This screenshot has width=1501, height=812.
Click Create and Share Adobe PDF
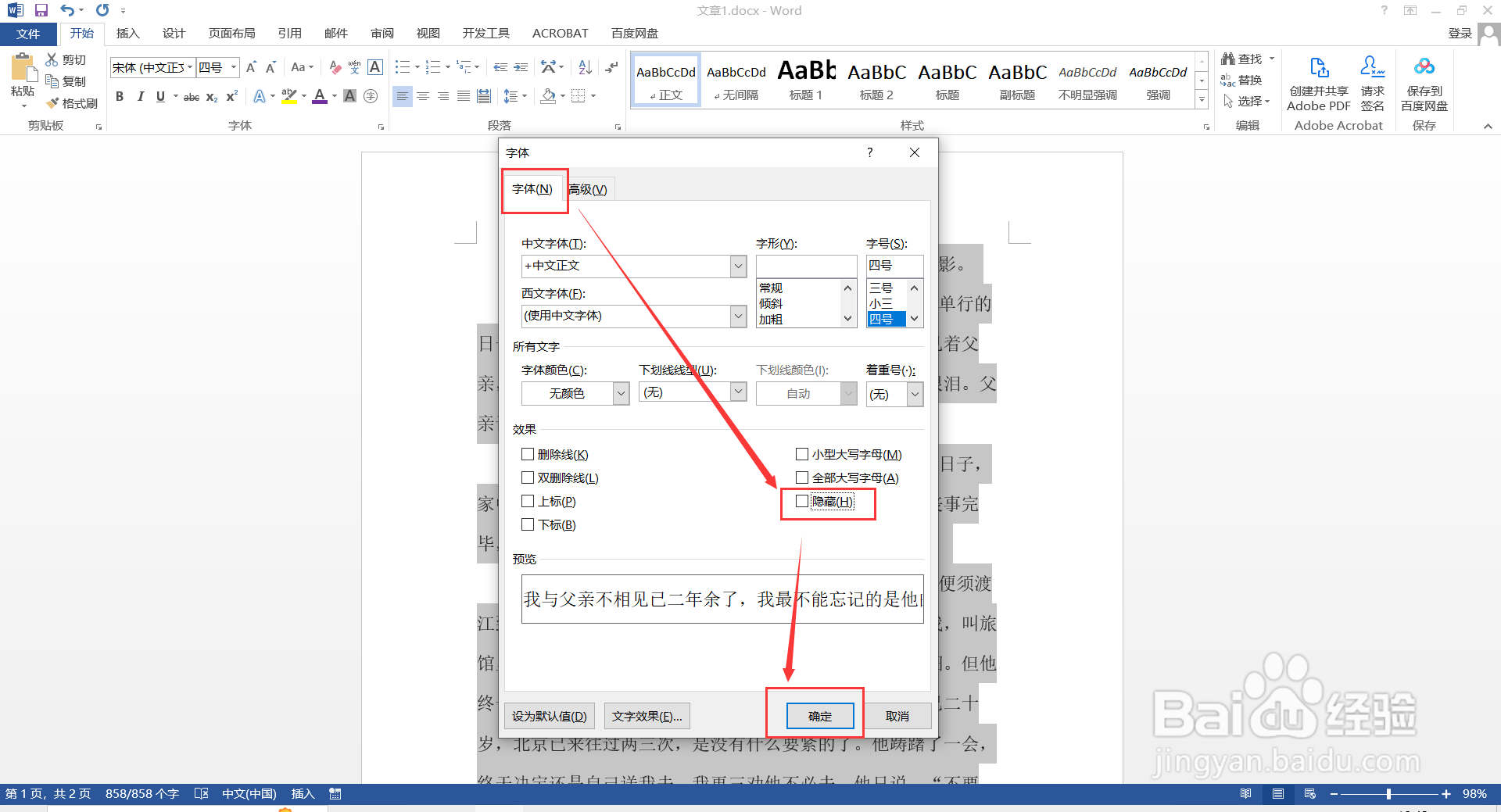[x=1319, y=84]
